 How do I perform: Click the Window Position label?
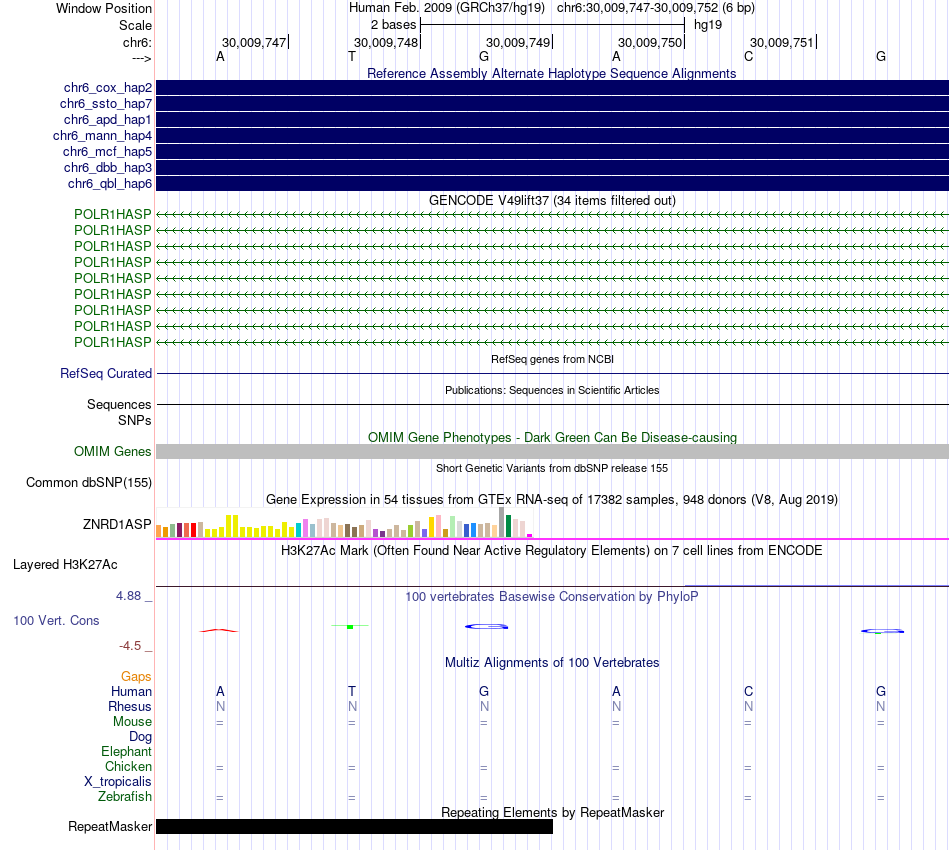coord(104,8)
